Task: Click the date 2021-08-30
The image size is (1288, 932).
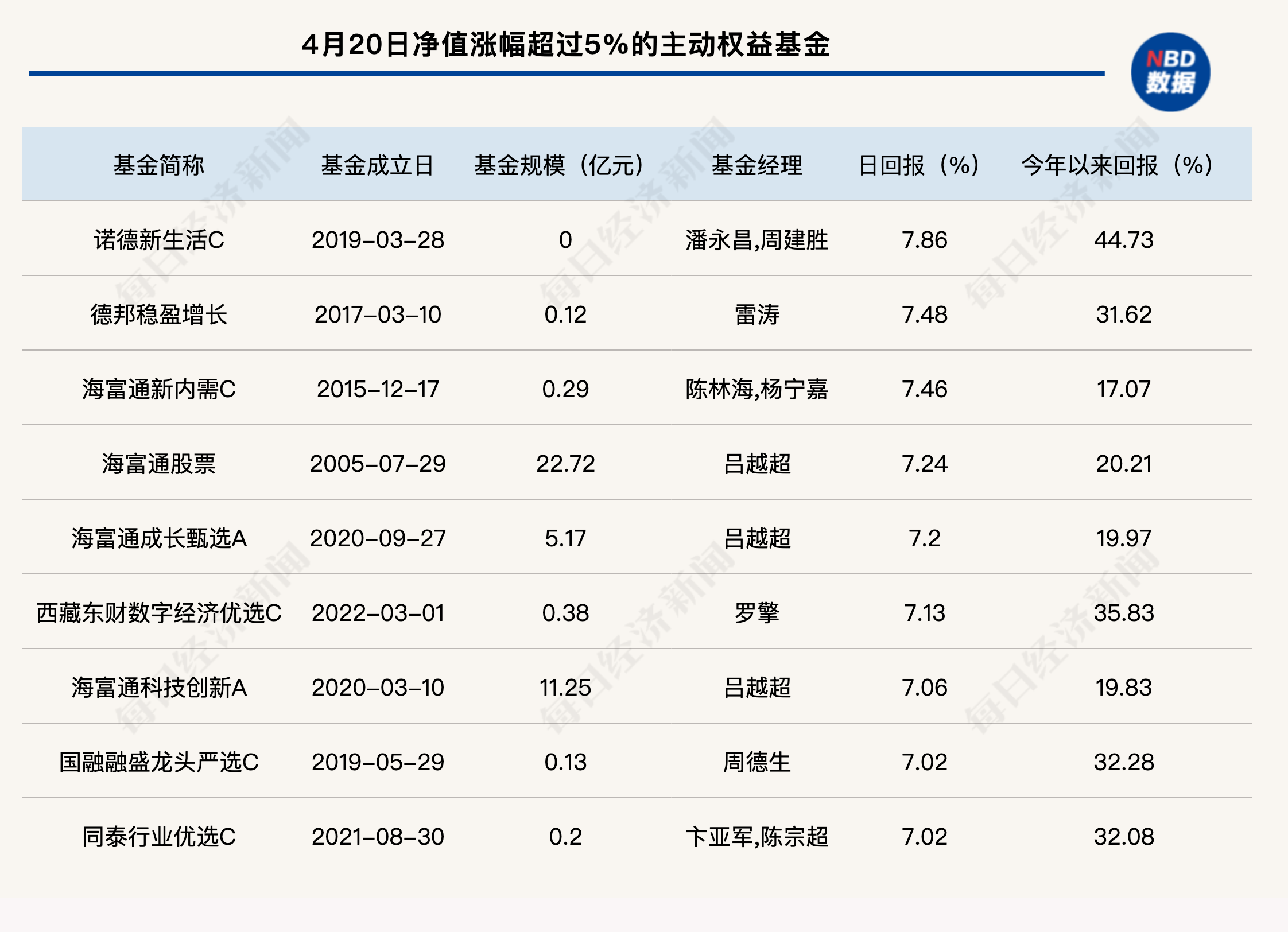Action: coord(378,837)
